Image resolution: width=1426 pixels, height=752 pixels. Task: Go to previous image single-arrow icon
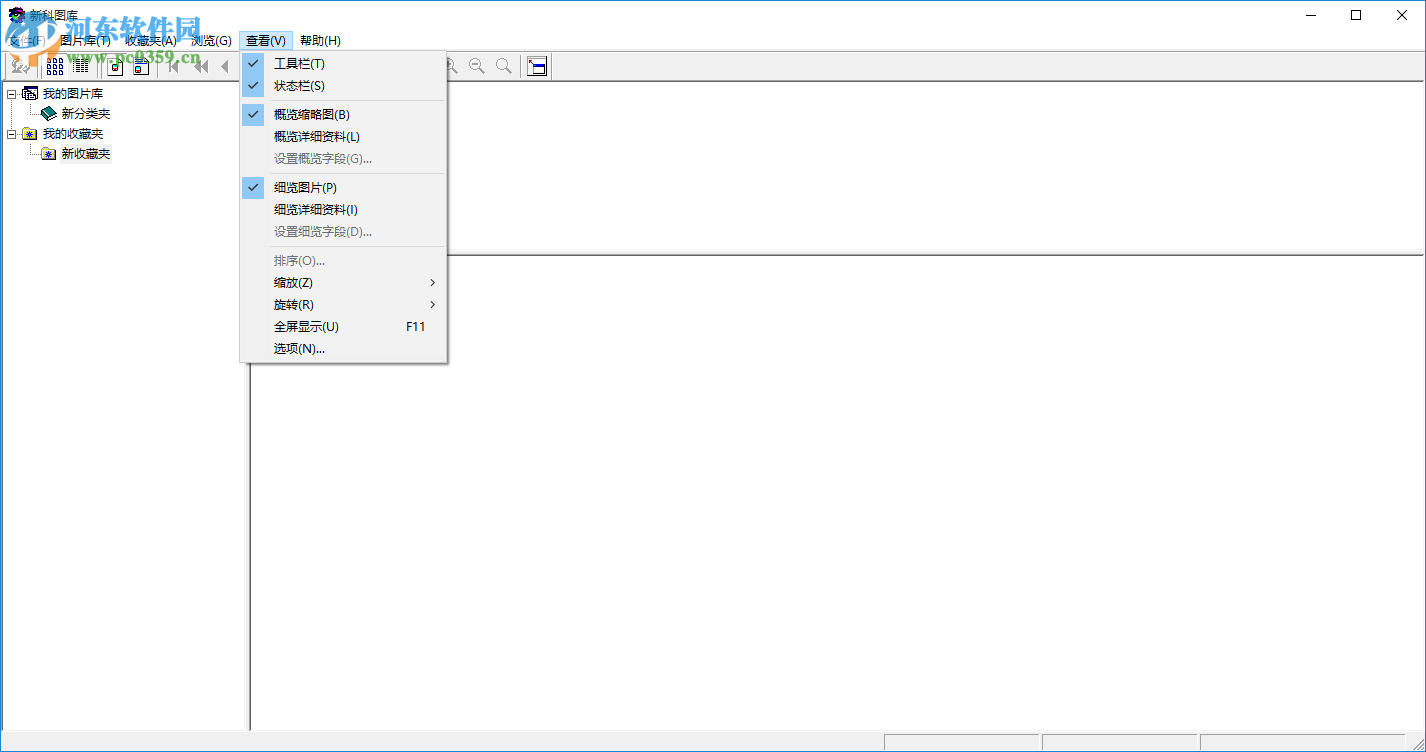tap(225, 67)
